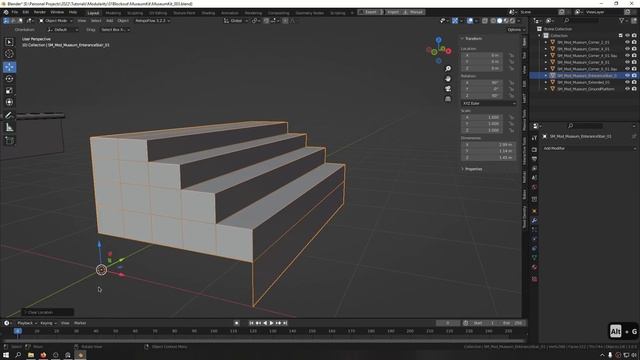Open Windows Start menu

pyautogui.click(x=6, y=355)
